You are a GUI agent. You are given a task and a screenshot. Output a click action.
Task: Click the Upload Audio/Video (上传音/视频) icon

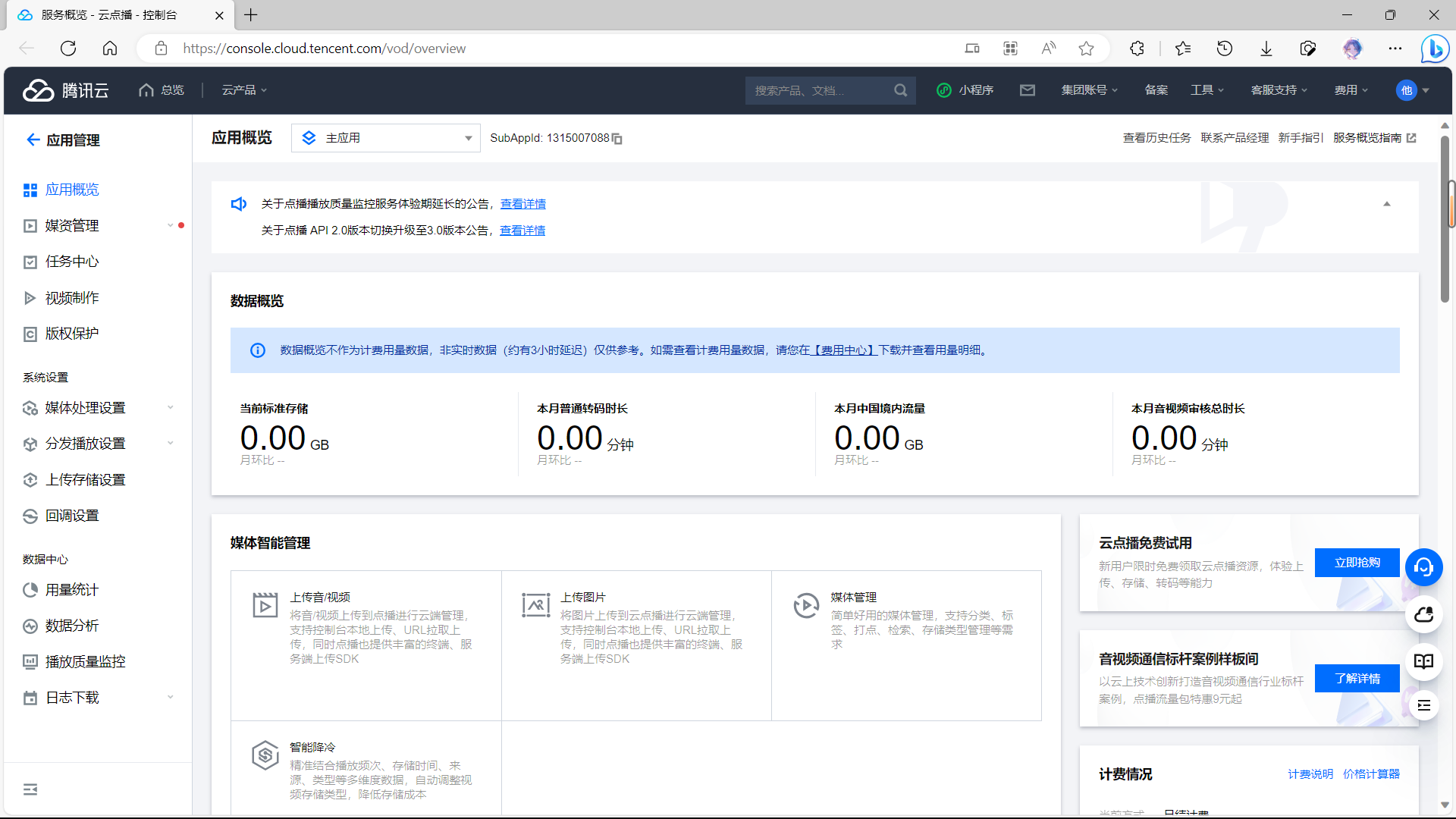click(265, 605)
